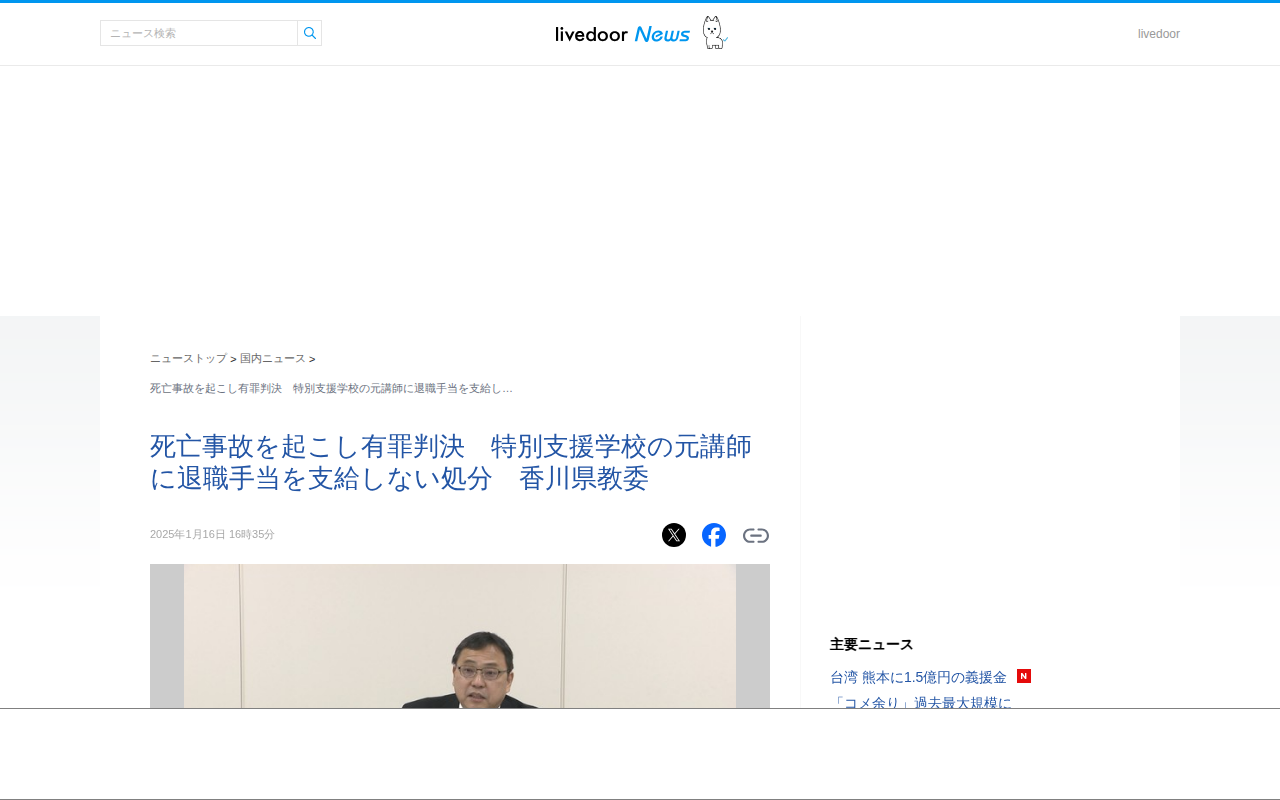Read 台湾 熊本に1.5億円の義援金 story

[x=918, y=677]
